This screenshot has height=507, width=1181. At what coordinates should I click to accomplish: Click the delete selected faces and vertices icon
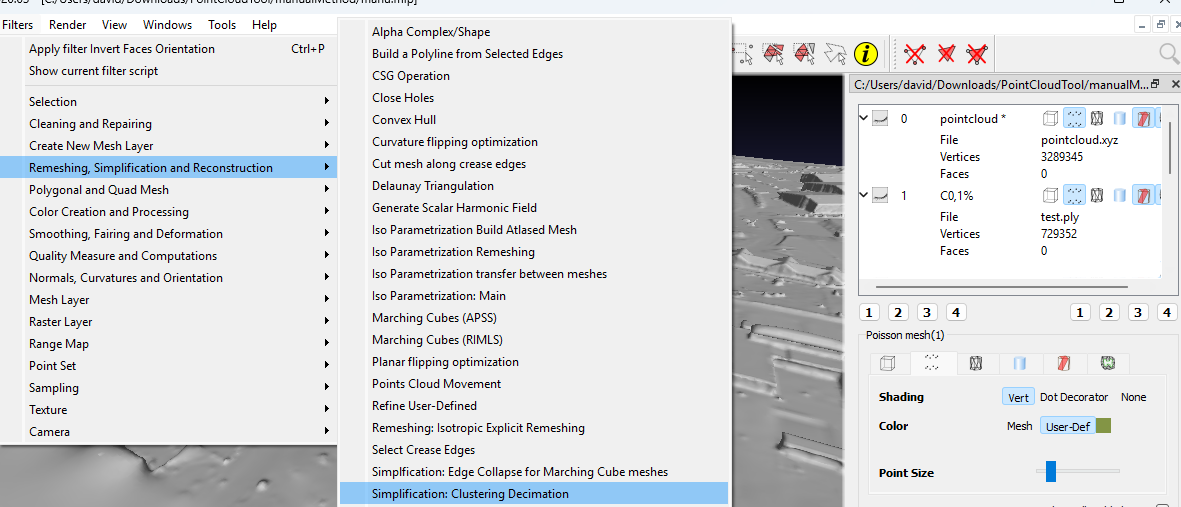tap(977, 53)
